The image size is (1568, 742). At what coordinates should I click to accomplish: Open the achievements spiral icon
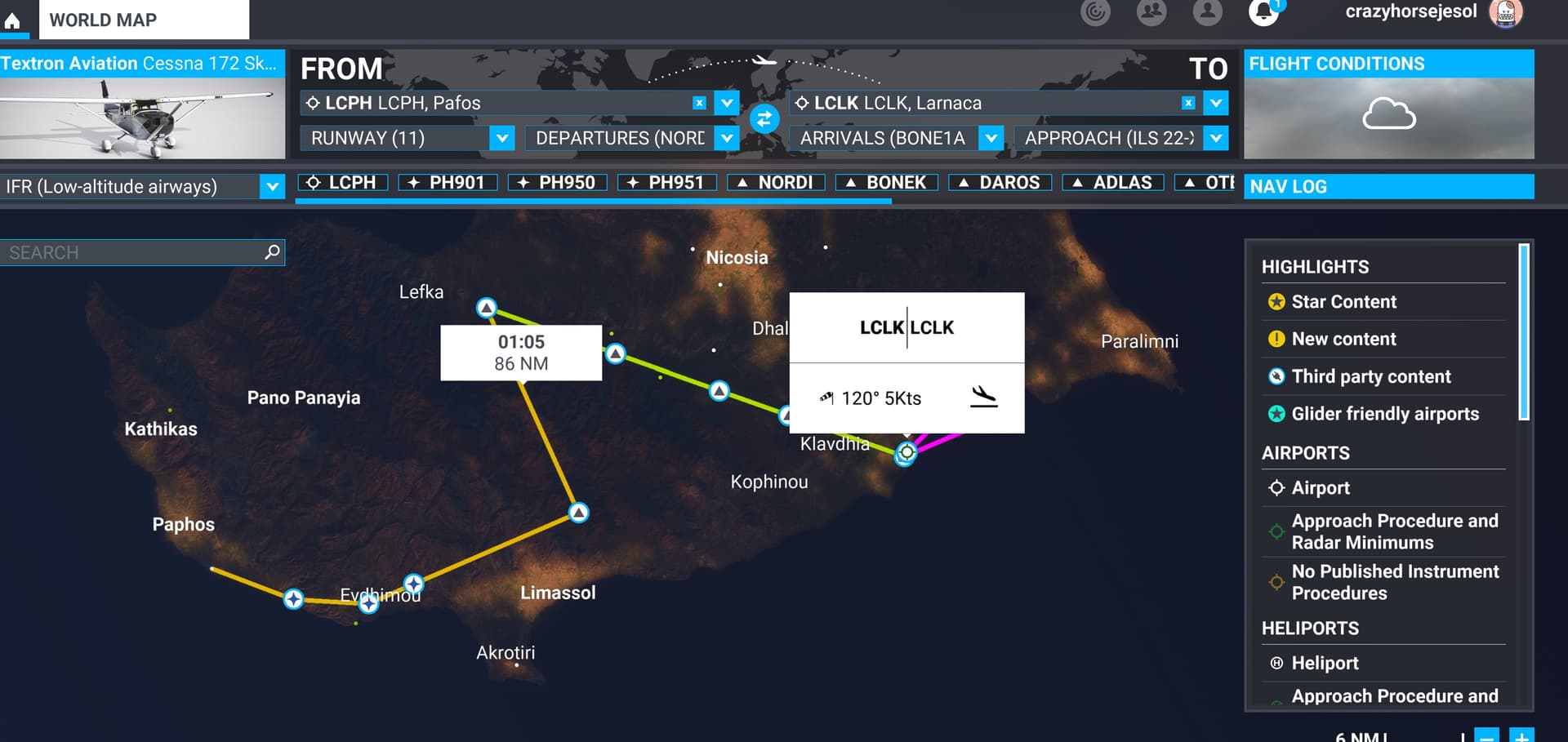(x=1095, y=12)
